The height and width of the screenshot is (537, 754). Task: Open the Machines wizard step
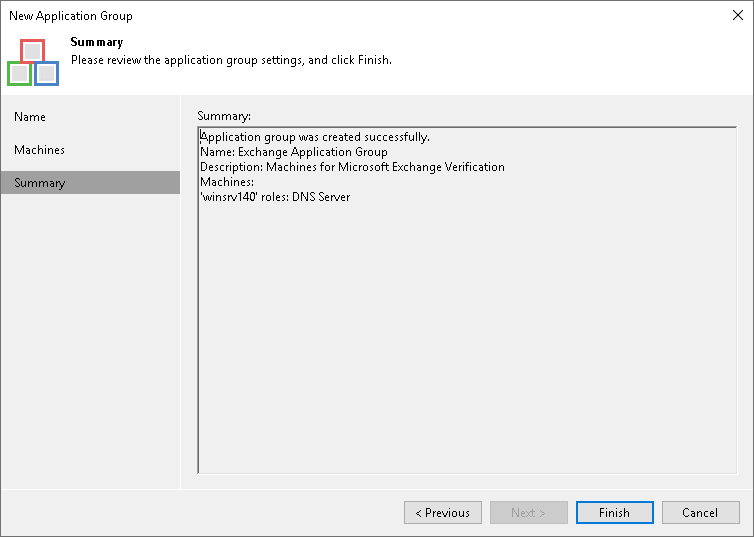click(90, 150)
